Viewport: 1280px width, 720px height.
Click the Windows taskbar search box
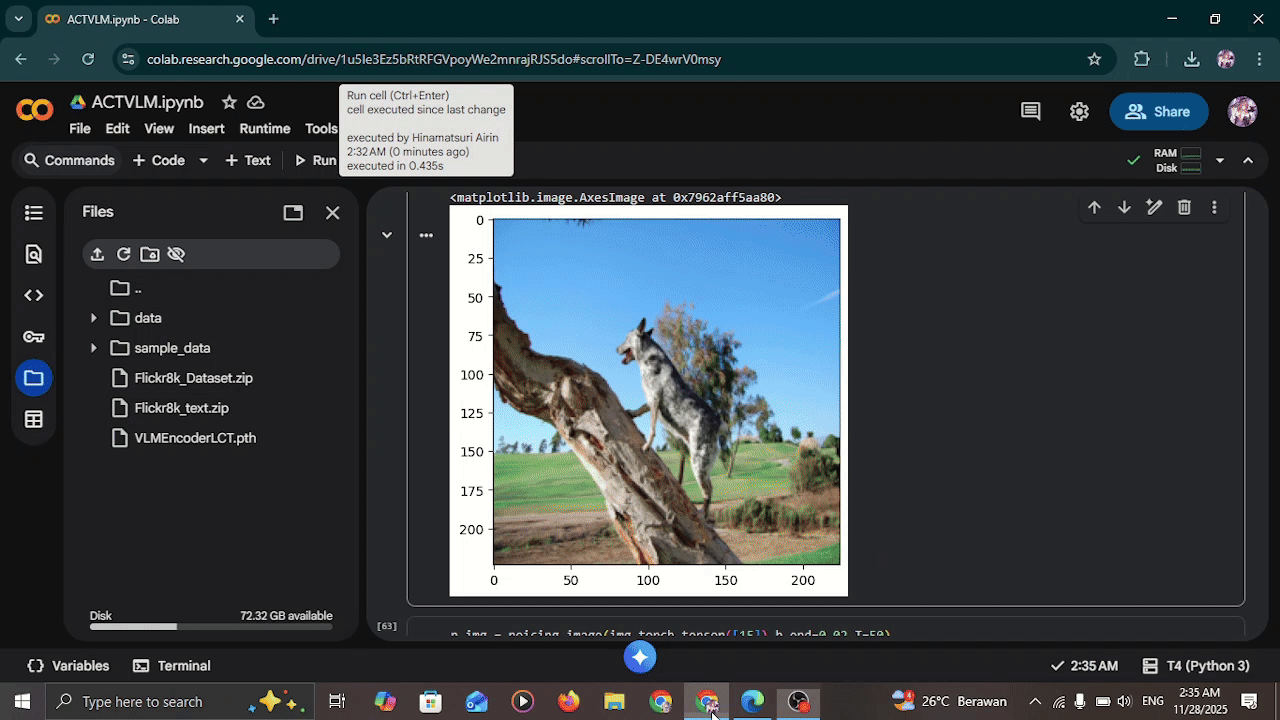(x=180, y=701)
